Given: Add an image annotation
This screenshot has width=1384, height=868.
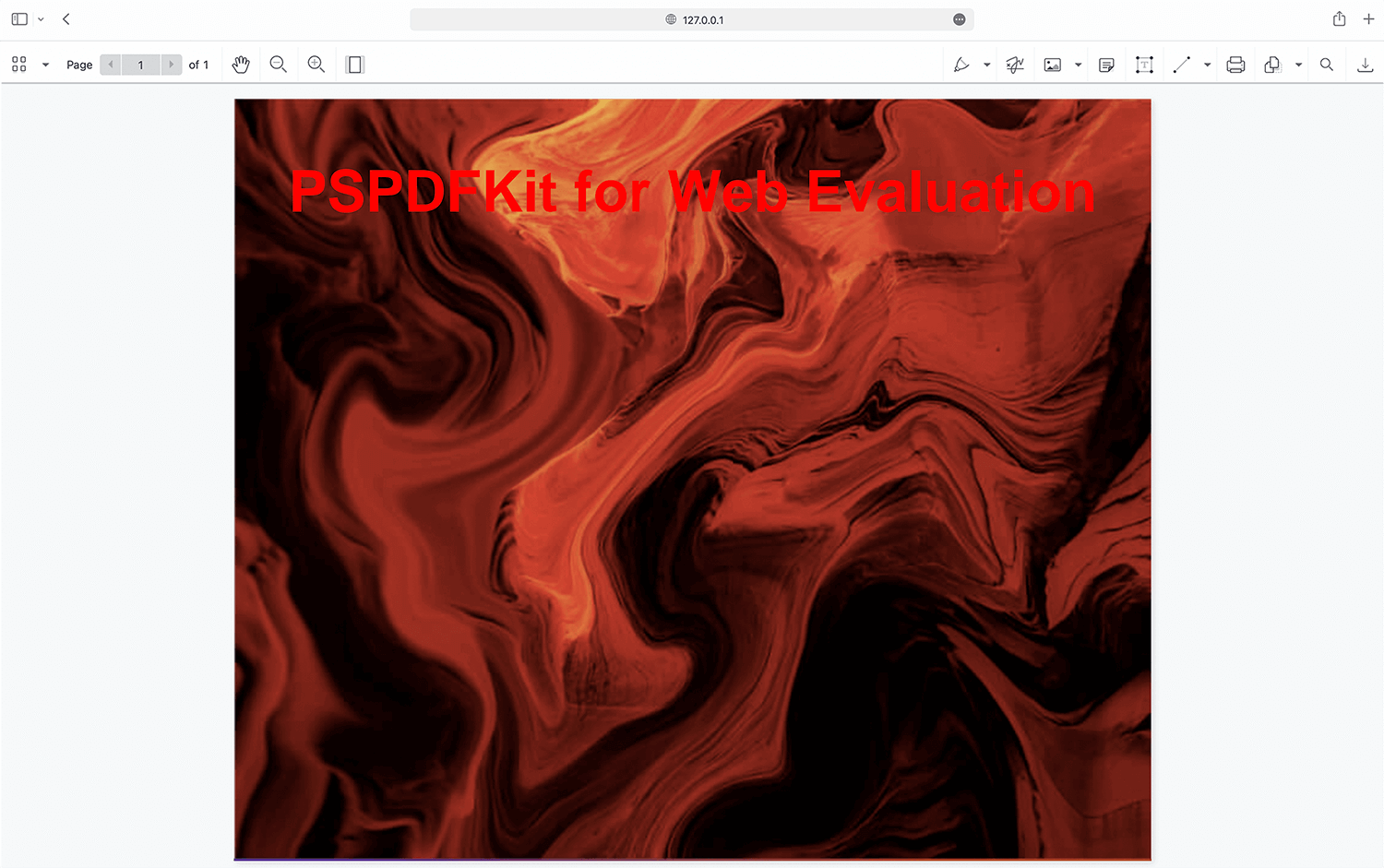Looking at the screenshot, I should (x=1052, y=65).
